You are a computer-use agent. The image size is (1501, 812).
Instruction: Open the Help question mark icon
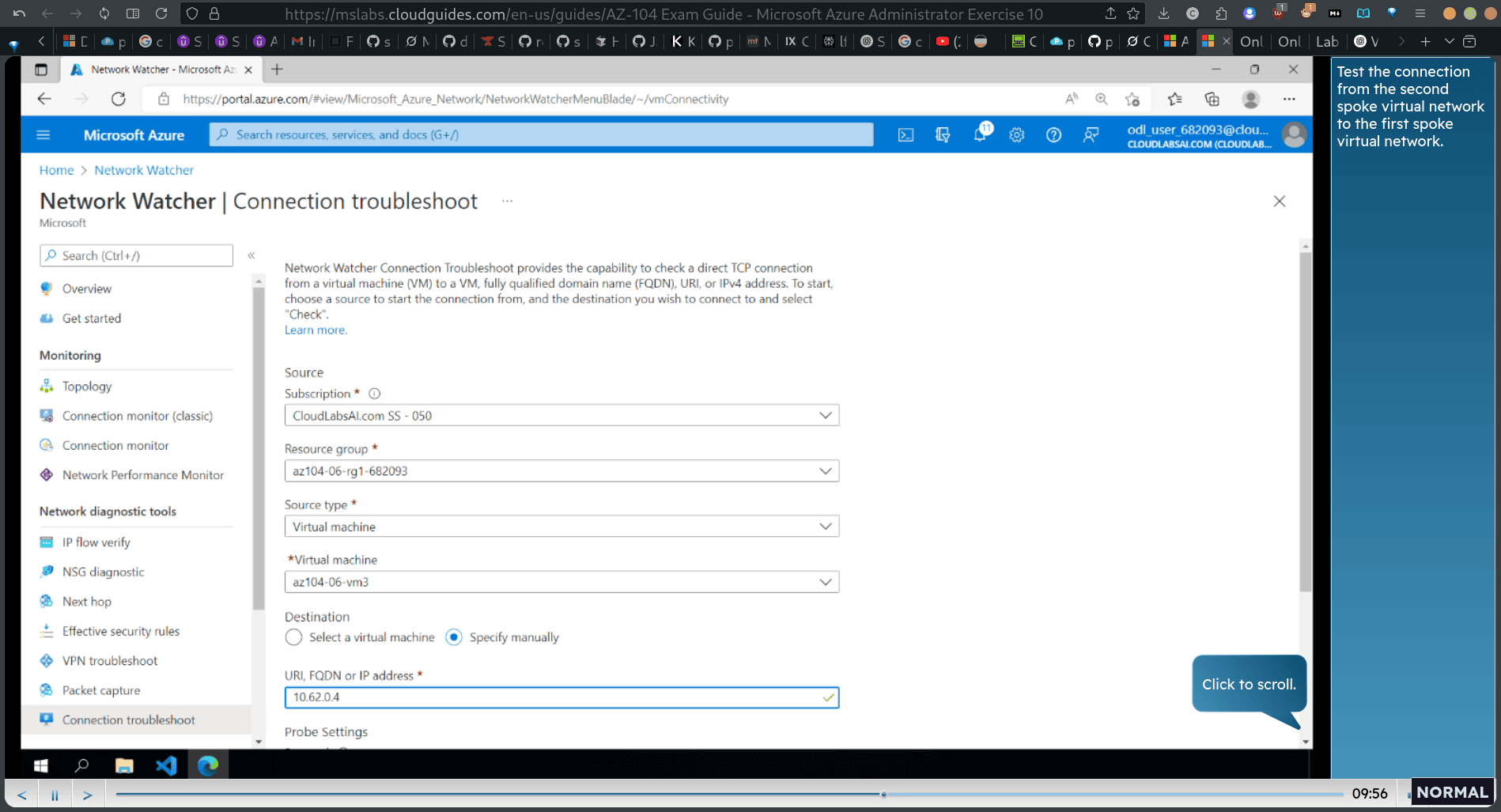(1053, 135)
